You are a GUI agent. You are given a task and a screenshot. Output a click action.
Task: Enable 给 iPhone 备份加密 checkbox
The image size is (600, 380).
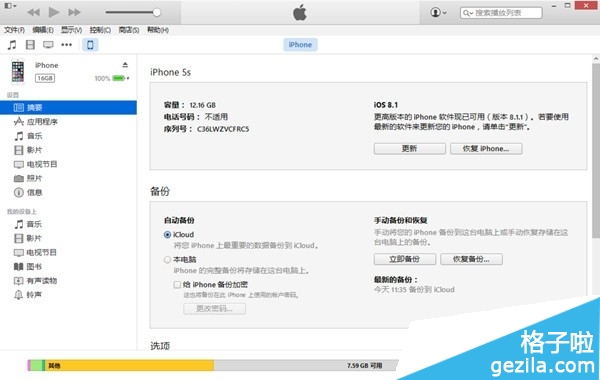tap(177, 285)
